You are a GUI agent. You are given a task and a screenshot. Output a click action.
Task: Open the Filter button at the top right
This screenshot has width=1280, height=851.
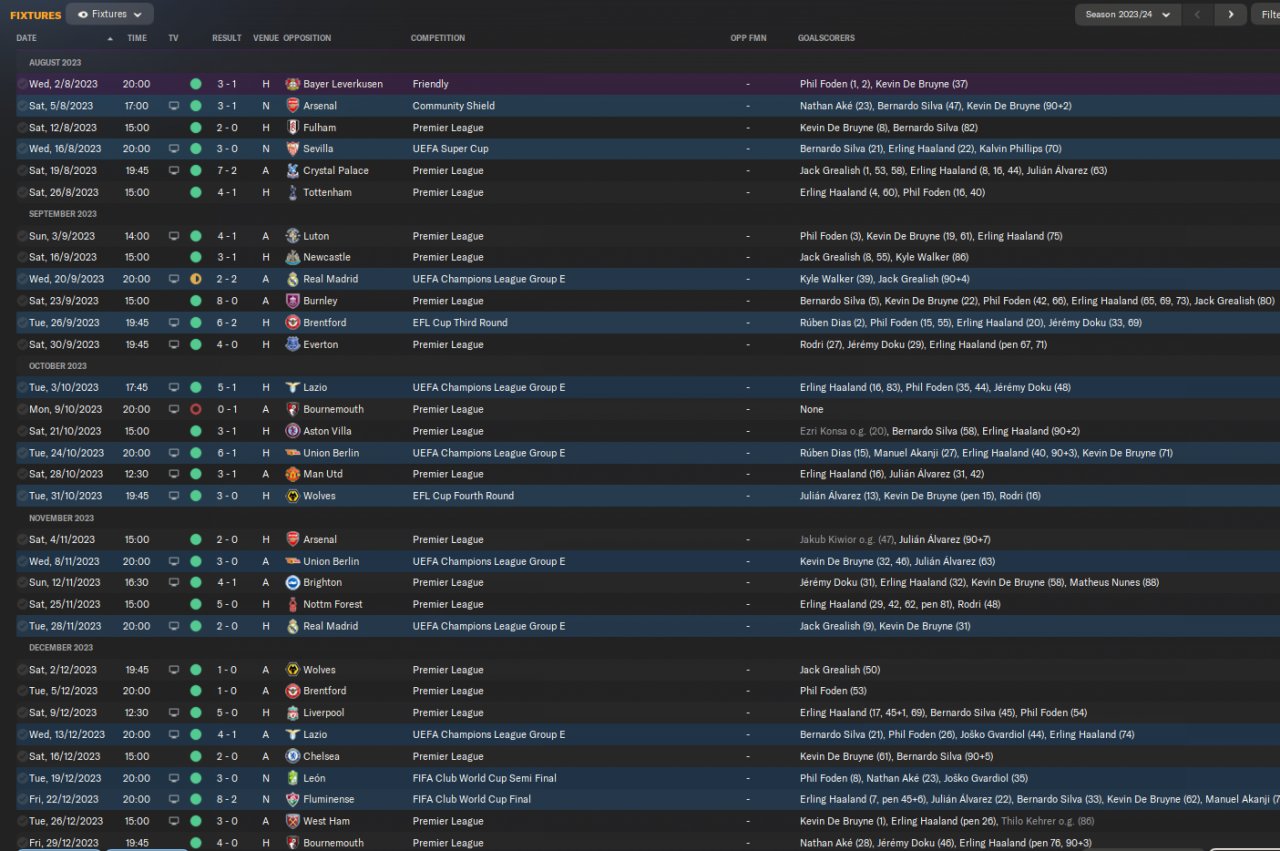coord(1266,14)
